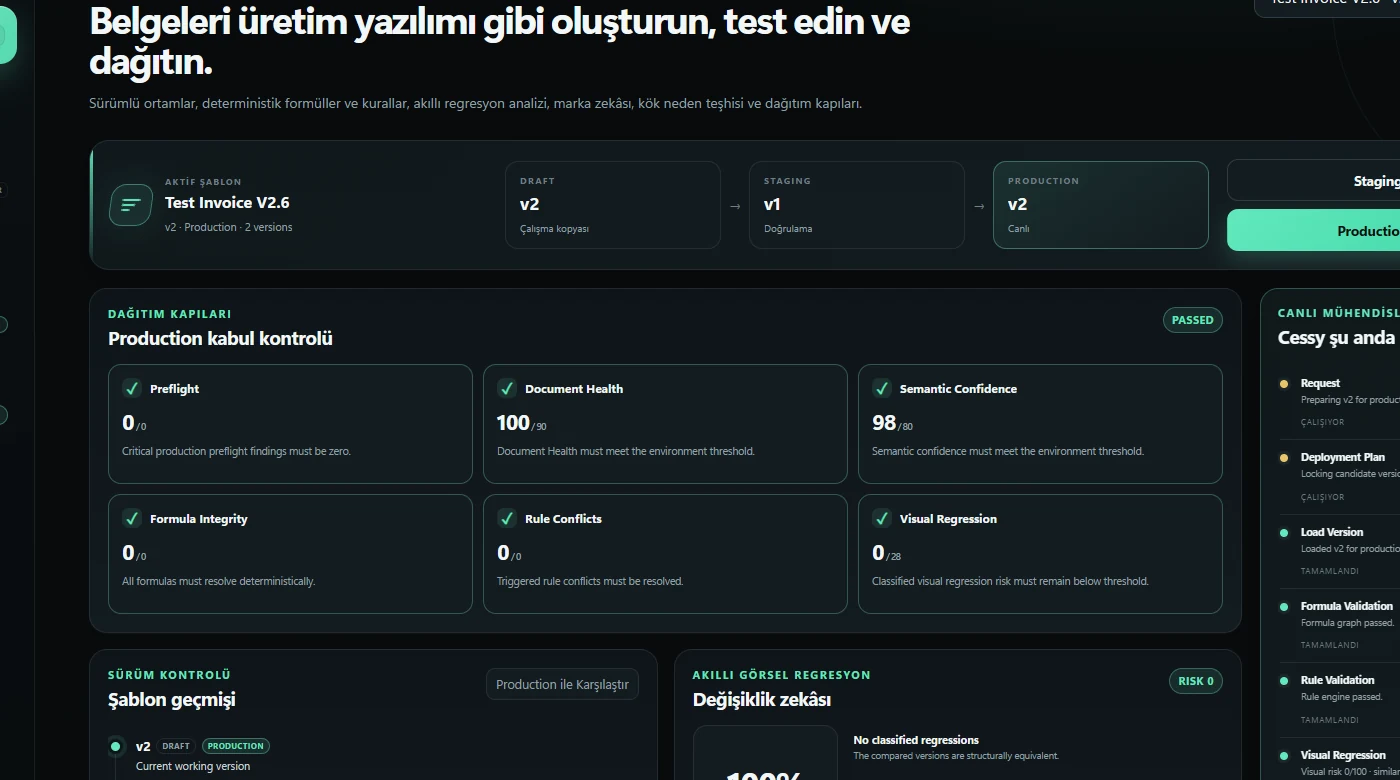
Task: Click the green Production deploy button
Action: tap(1313, 230)
